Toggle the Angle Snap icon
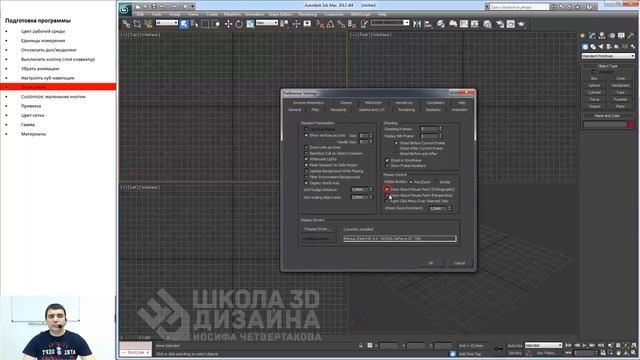Screen dimensions: 640x360 pyautogui.click(x=330, y=24)
